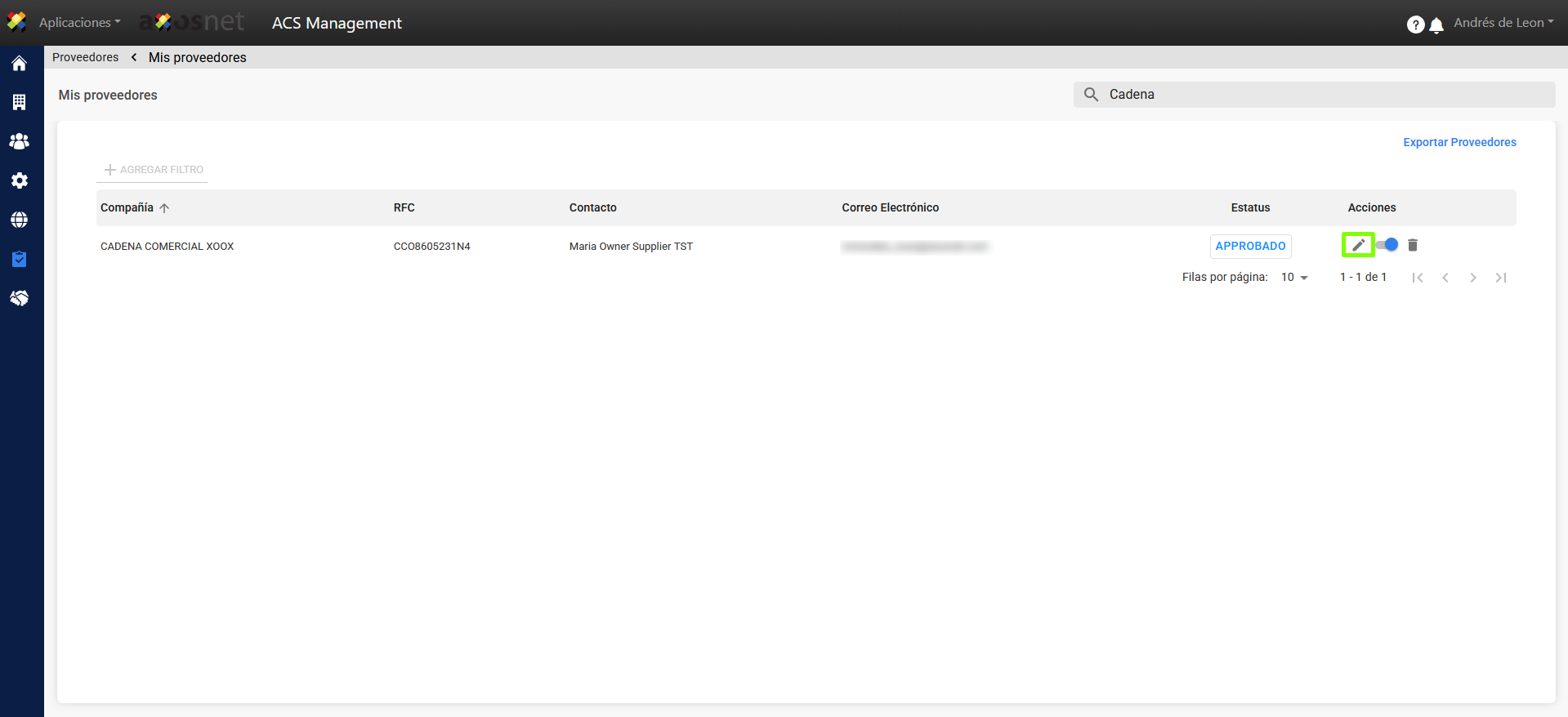Open settings gear in sidebar
This screenshot has height=717, width=1568.
[19, 180]
